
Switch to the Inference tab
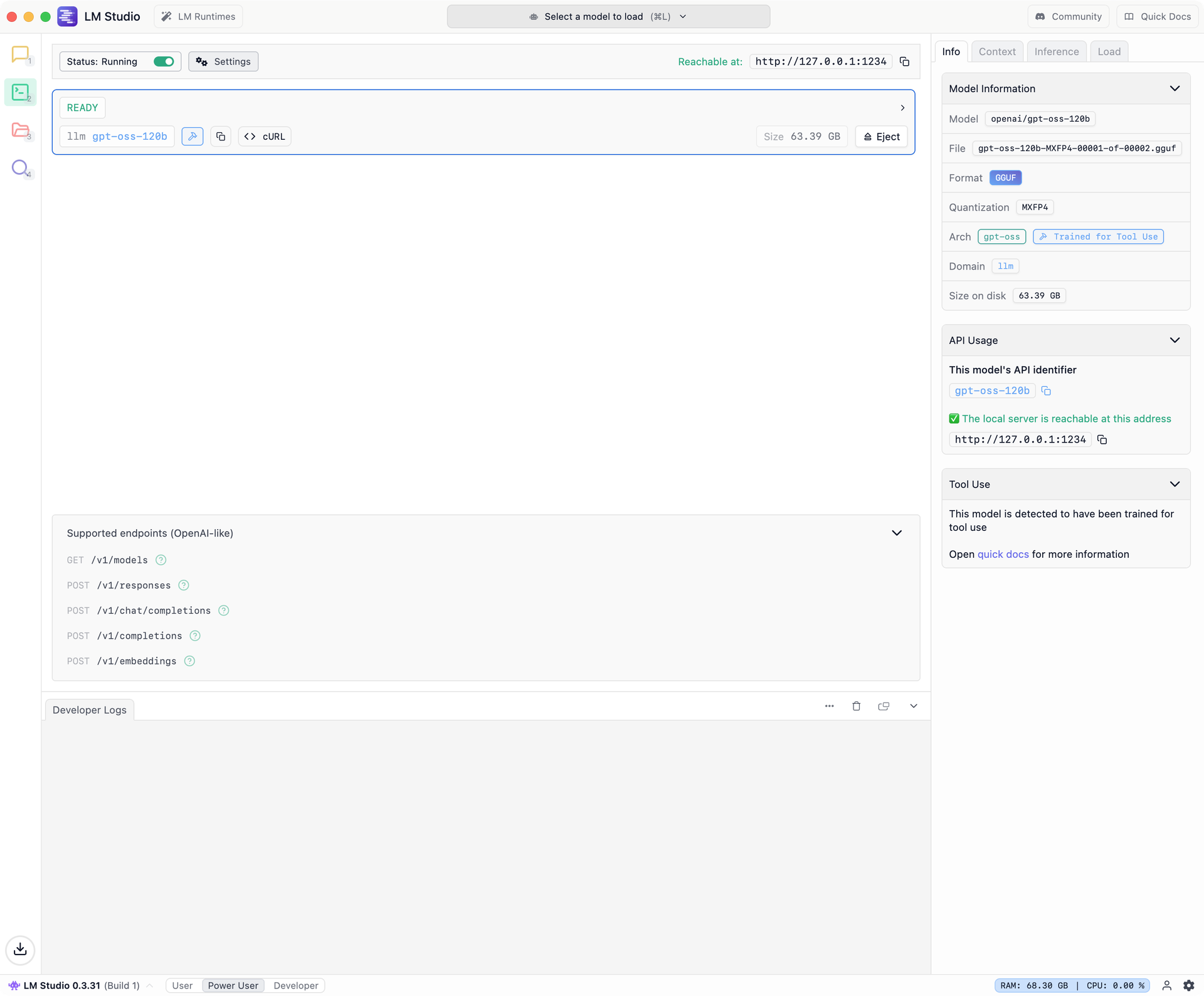(1056, 51)
